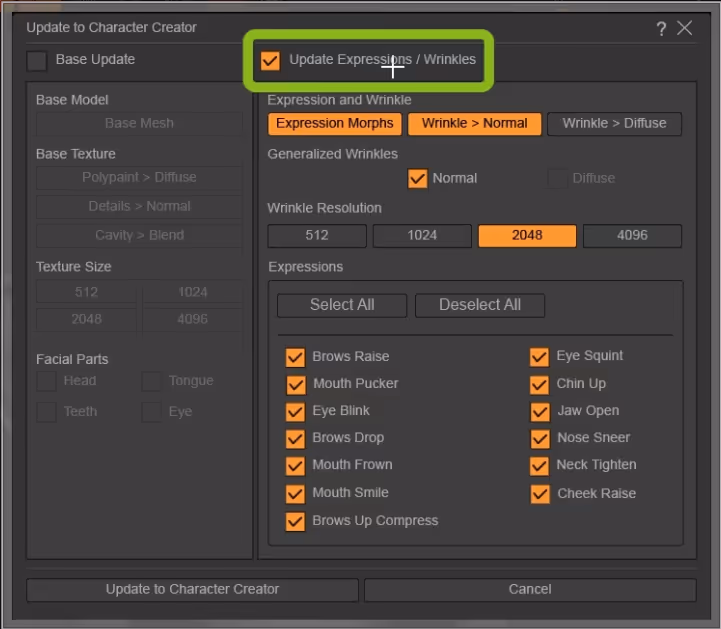Check the Head facial part
The width and height of the screenshot is (721, 629).
pos(46,382)
